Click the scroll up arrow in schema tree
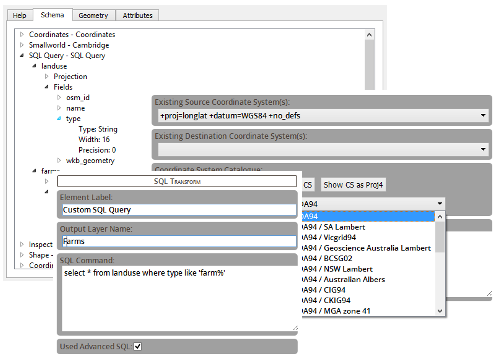The width and height of the screenshot is (500, 364). [369, 35]
